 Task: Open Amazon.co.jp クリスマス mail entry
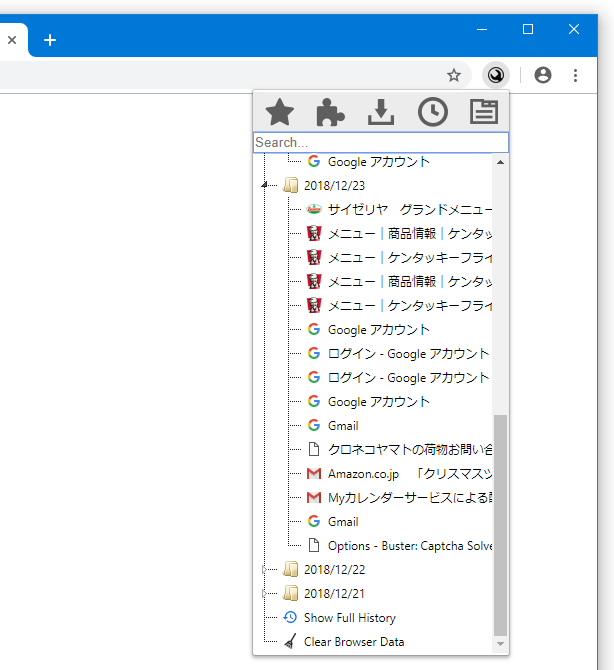[410, 474]
